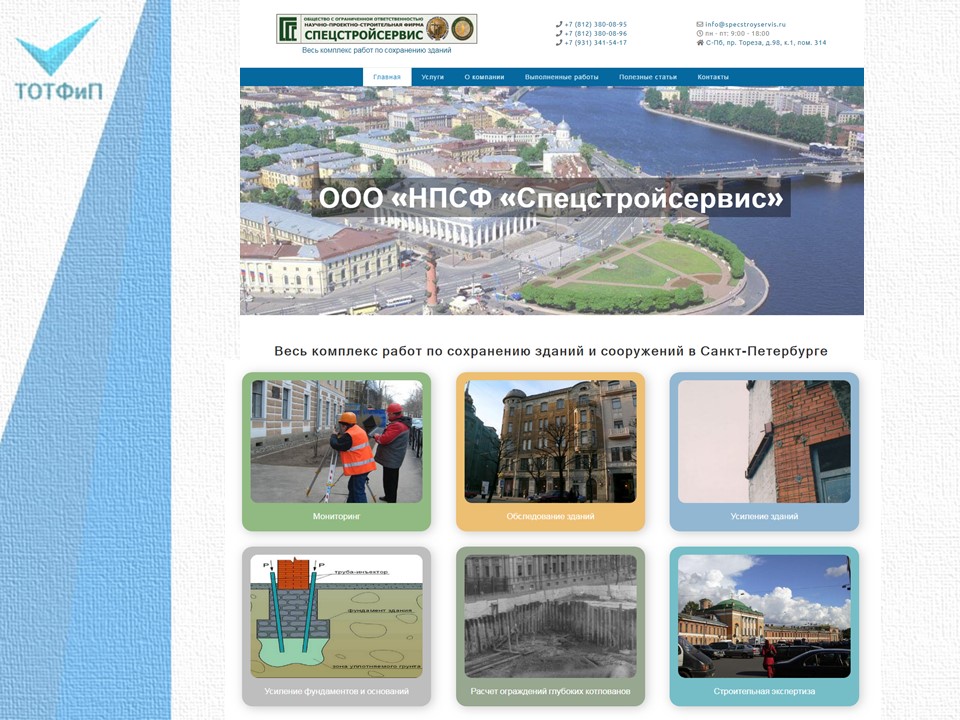Click the Усиление зданий caption
Screen dimensions: 960x720
764,516
